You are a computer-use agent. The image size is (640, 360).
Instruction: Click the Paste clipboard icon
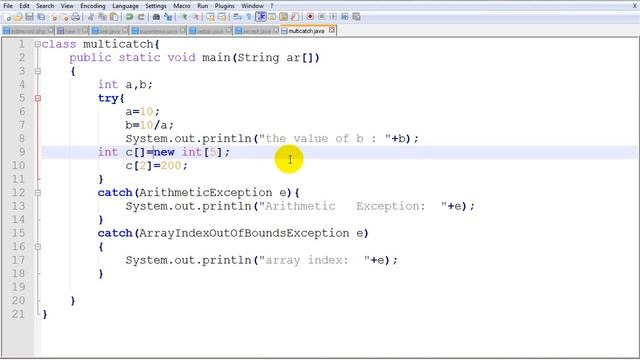tap(114, 17)
